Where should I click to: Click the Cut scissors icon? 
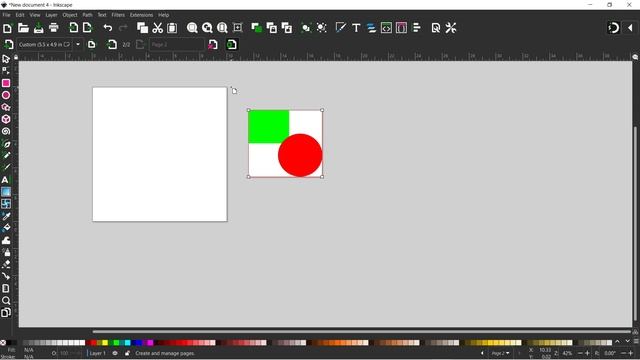(158, 28)
